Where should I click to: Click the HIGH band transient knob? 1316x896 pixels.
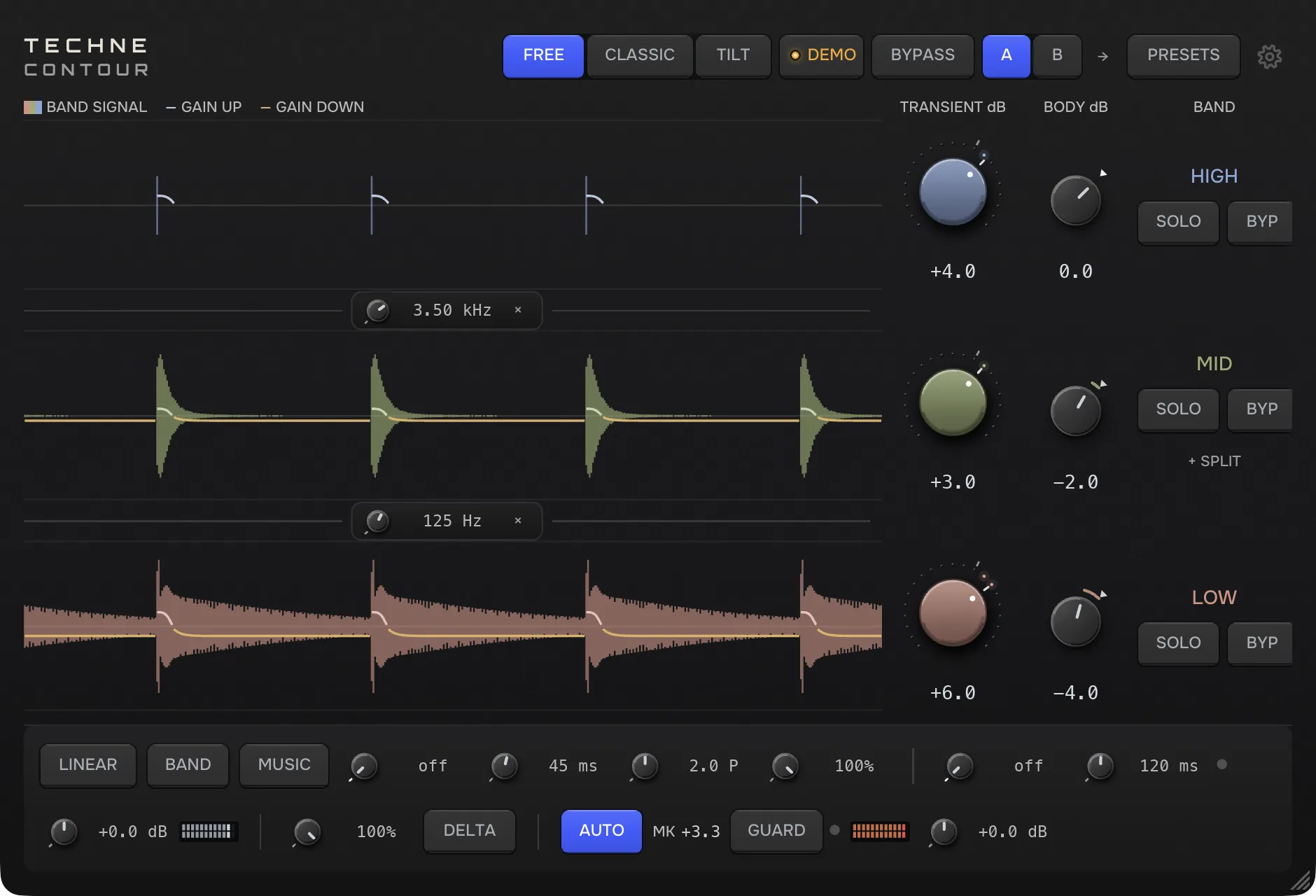tap(953, 192)
